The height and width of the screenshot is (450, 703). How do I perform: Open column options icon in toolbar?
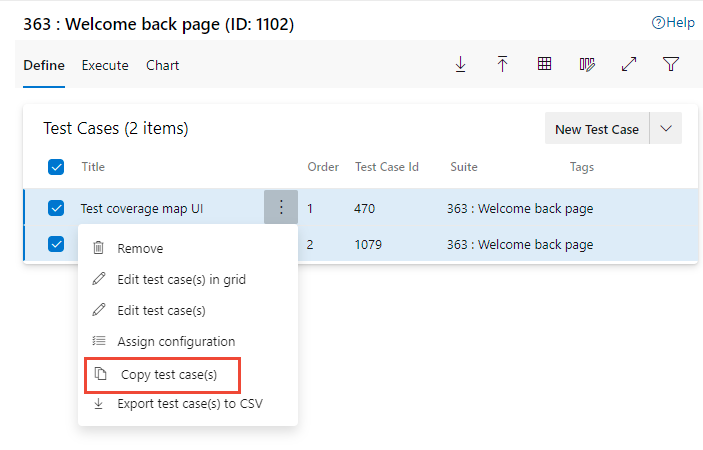coord(587,65)
